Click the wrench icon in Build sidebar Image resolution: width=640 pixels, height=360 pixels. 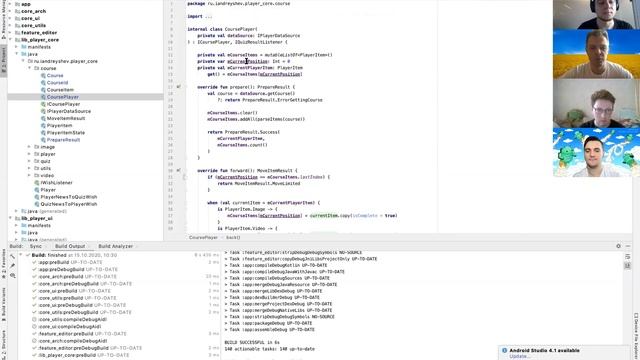click(12, 257)
